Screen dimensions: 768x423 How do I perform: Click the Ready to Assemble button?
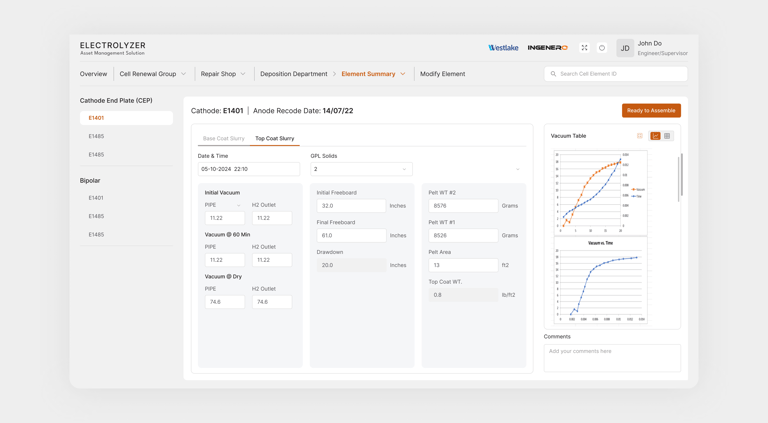pos(651,110)
